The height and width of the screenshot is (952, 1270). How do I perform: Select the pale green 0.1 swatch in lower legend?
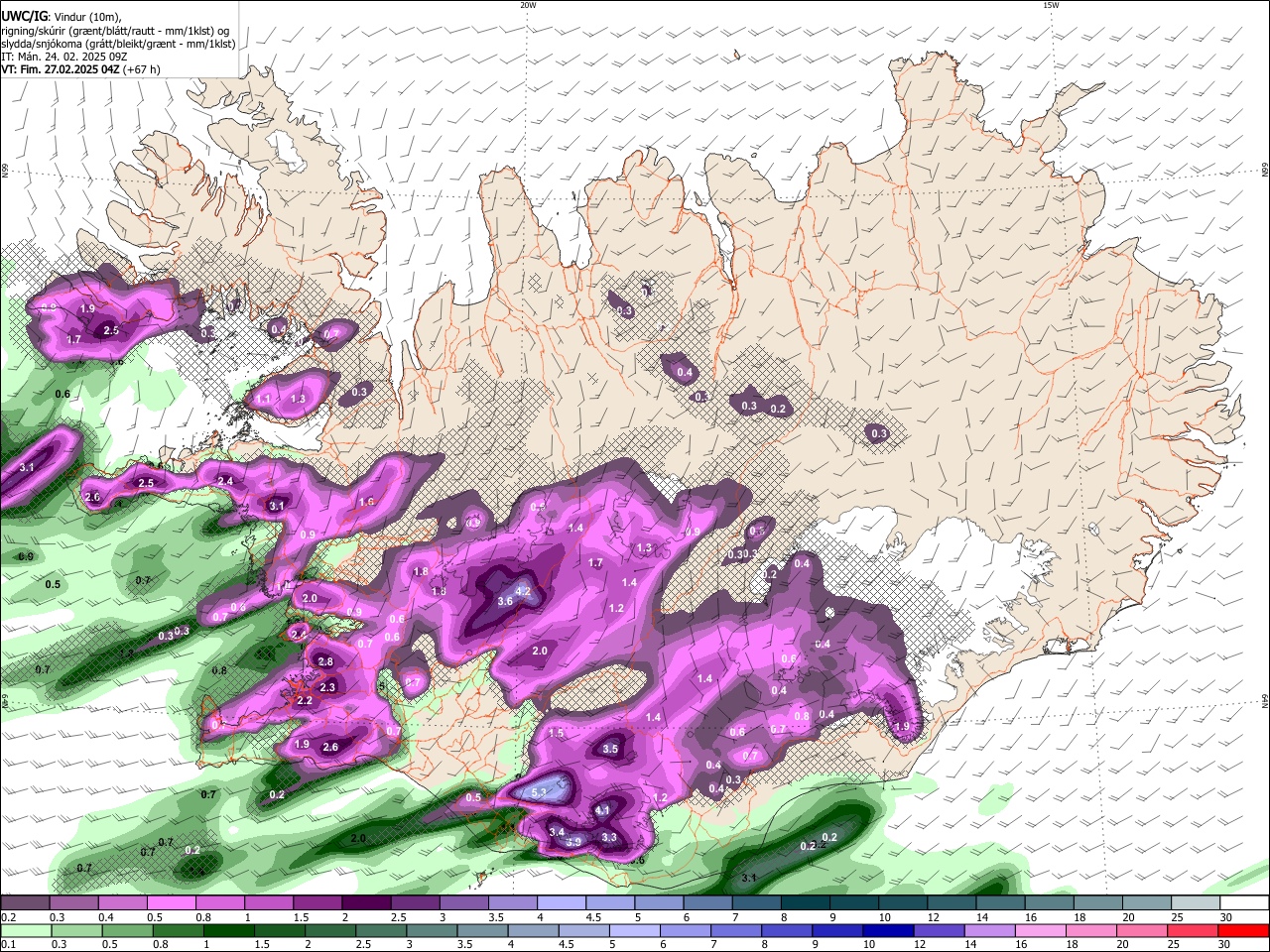25,930
